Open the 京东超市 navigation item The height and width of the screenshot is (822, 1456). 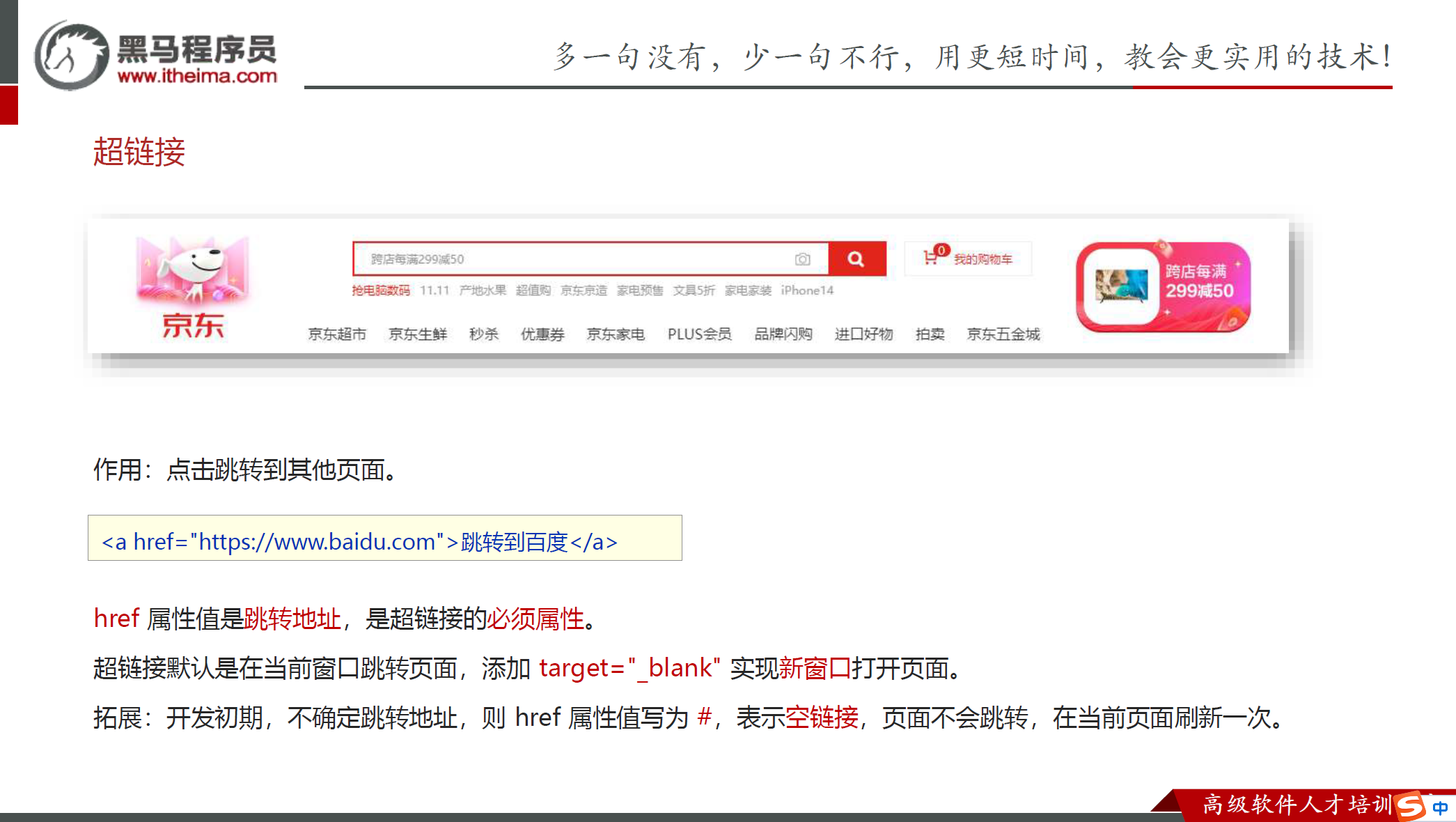(337, 334)
